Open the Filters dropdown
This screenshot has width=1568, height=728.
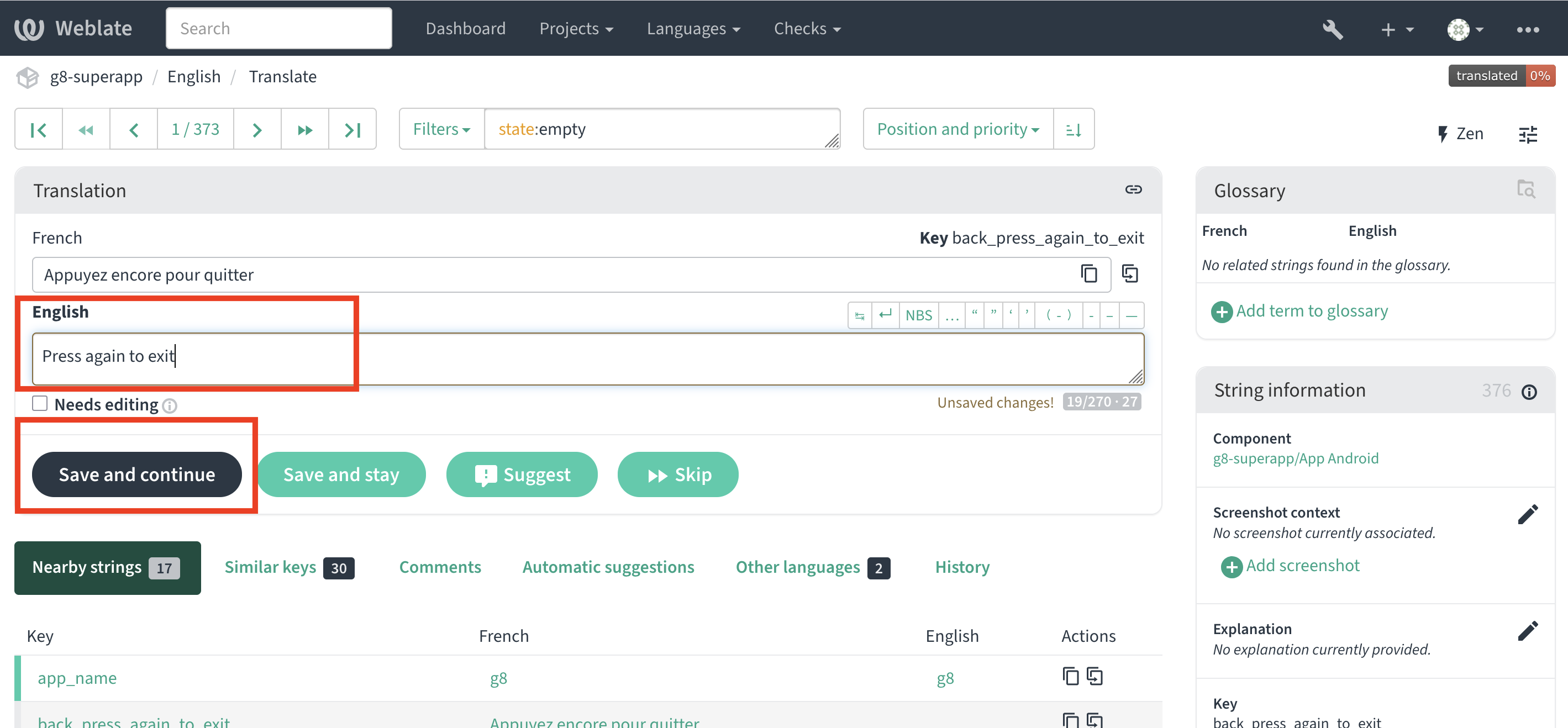[x=441, y=129]
